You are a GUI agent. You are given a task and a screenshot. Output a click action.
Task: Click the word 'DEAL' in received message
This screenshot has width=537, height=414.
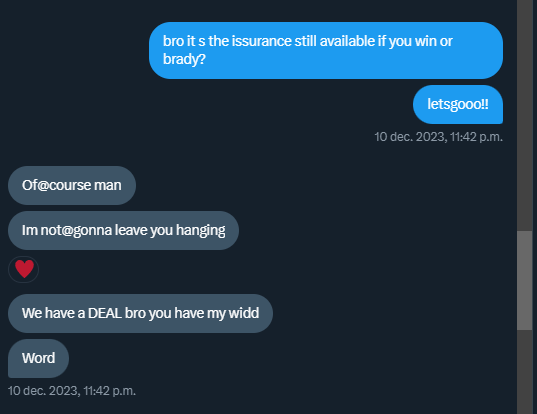click(x=104, y=313)
